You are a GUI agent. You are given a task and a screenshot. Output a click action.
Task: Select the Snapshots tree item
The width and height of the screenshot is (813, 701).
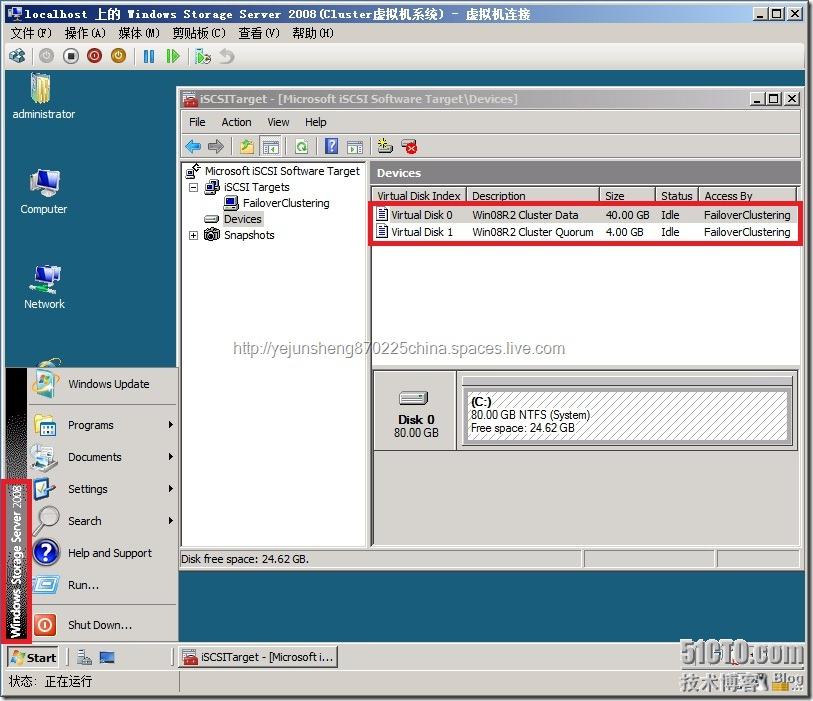coord(249,235)
